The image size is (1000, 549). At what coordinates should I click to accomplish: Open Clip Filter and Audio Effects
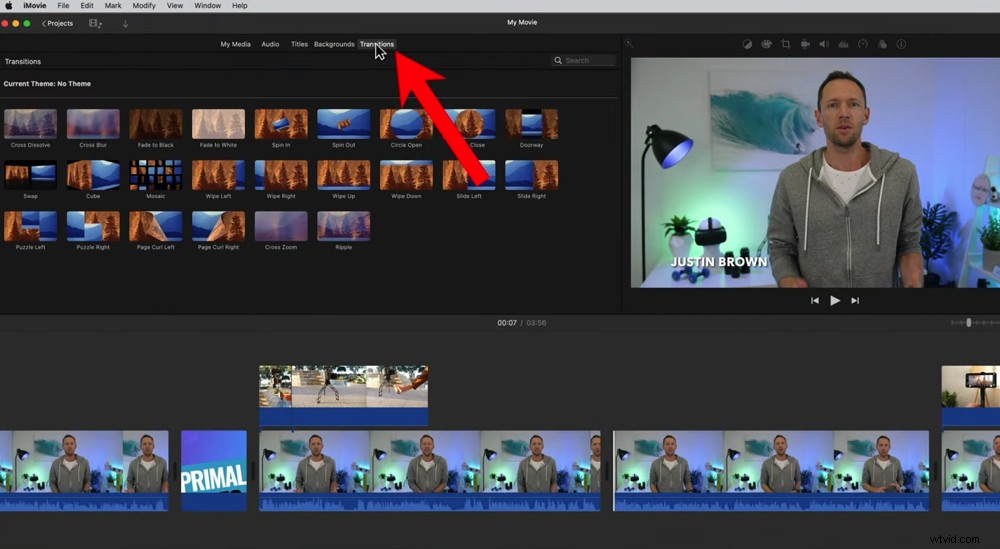[x=882, y=44]
